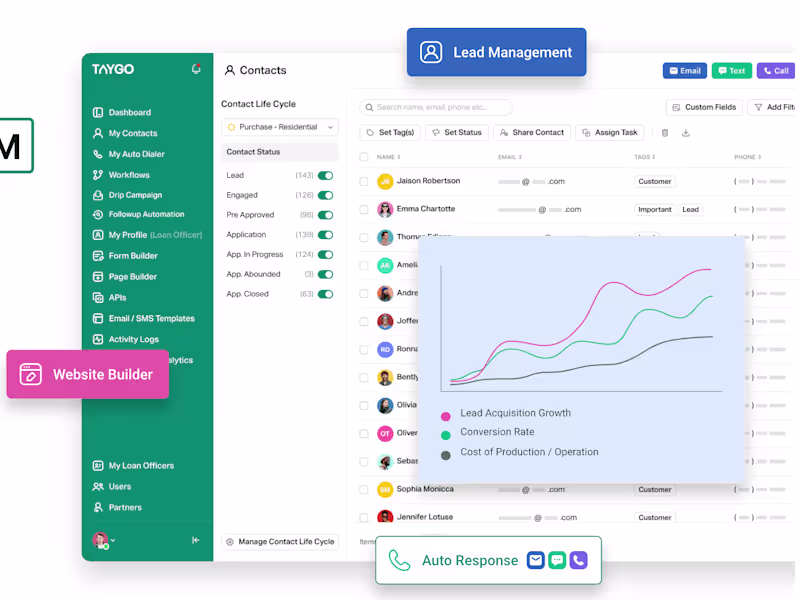This screenshot has width=800, height=600.
Task: Click Auto Response phone handset icon
Action: [399, 560]
